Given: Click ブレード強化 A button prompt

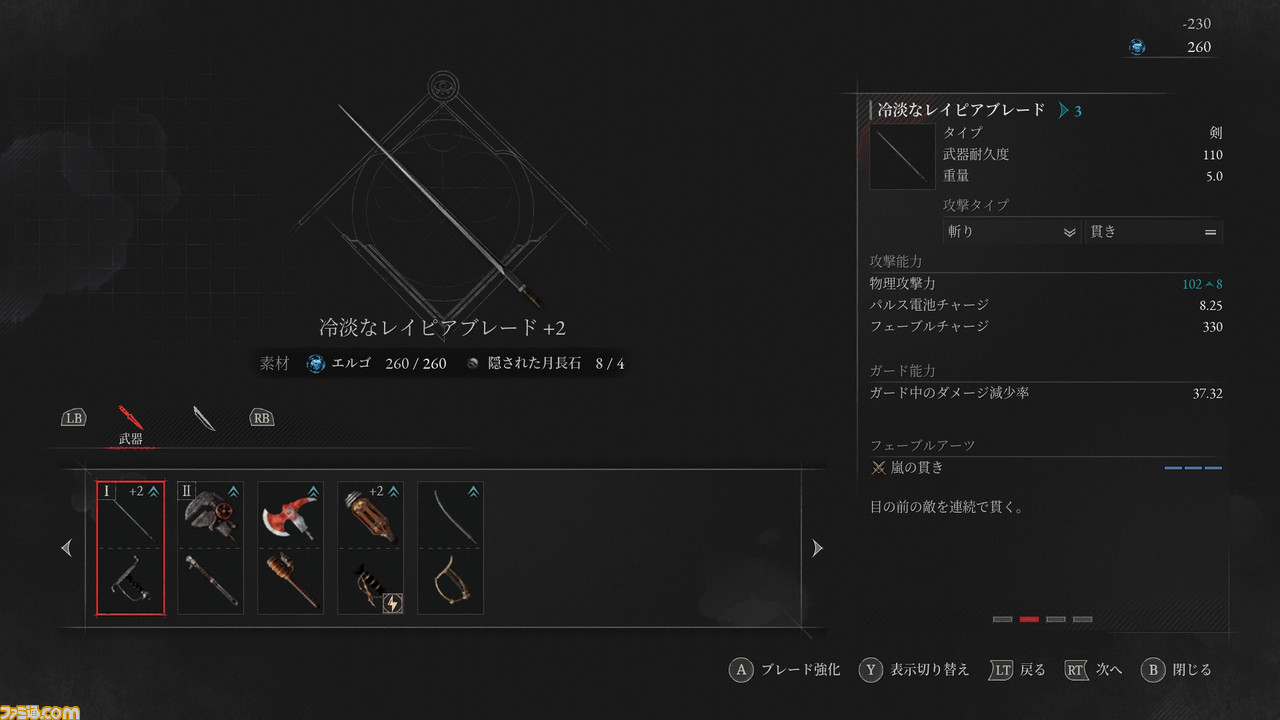Looking at the screenshot, I should (784, 670).
